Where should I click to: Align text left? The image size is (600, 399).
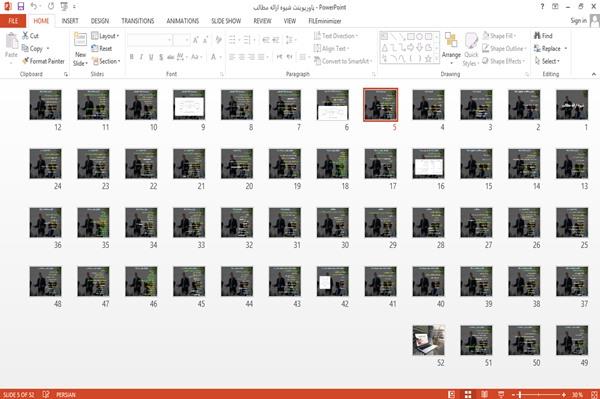point(232,57)
